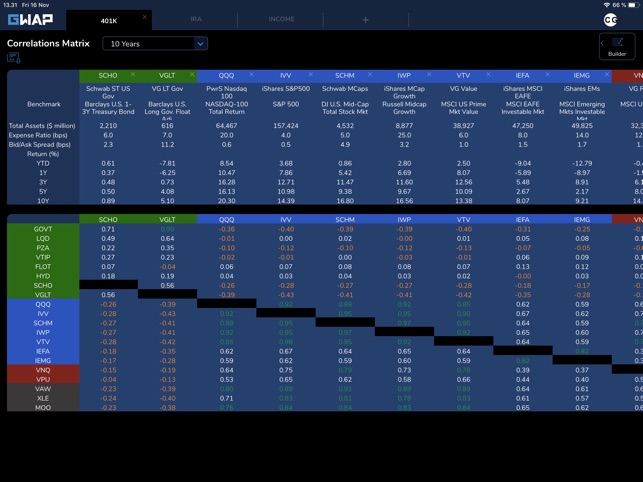The width and height of the screenshot is (643, 482).
Task: Click the GOVT-SCHO correlation 0.71
Action: (x=108, y=229)
